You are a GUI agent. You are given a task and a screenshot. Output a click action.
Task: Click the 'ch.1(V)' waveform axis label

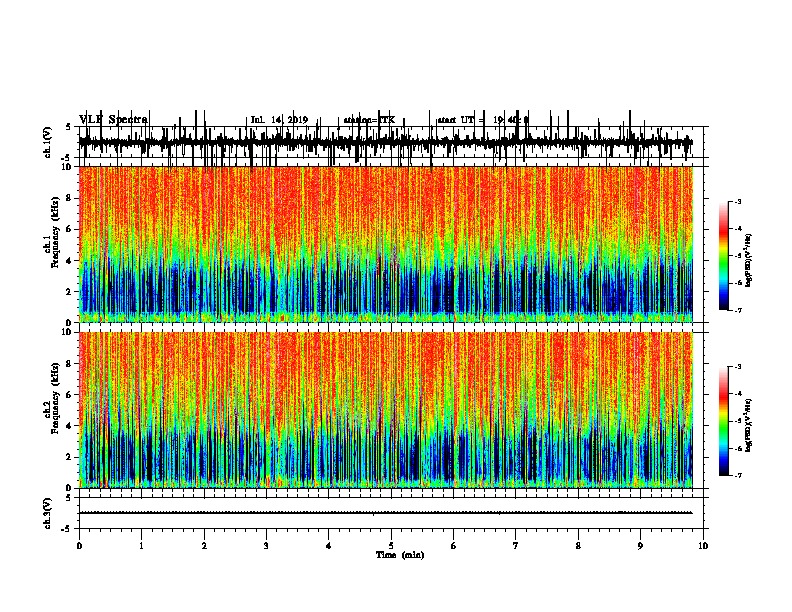48,142
